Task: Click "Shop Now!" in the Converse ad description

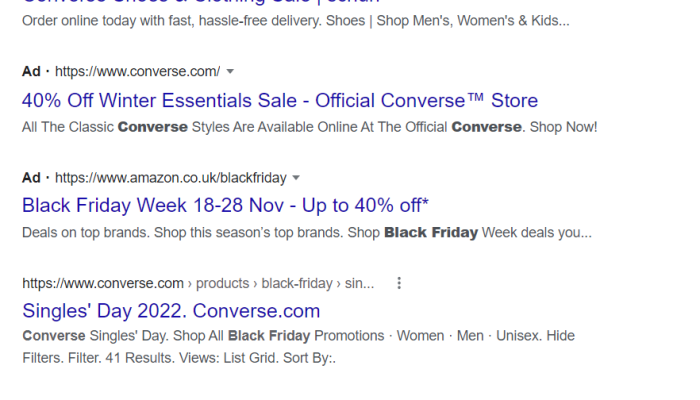Action: (x=563, y=127)
